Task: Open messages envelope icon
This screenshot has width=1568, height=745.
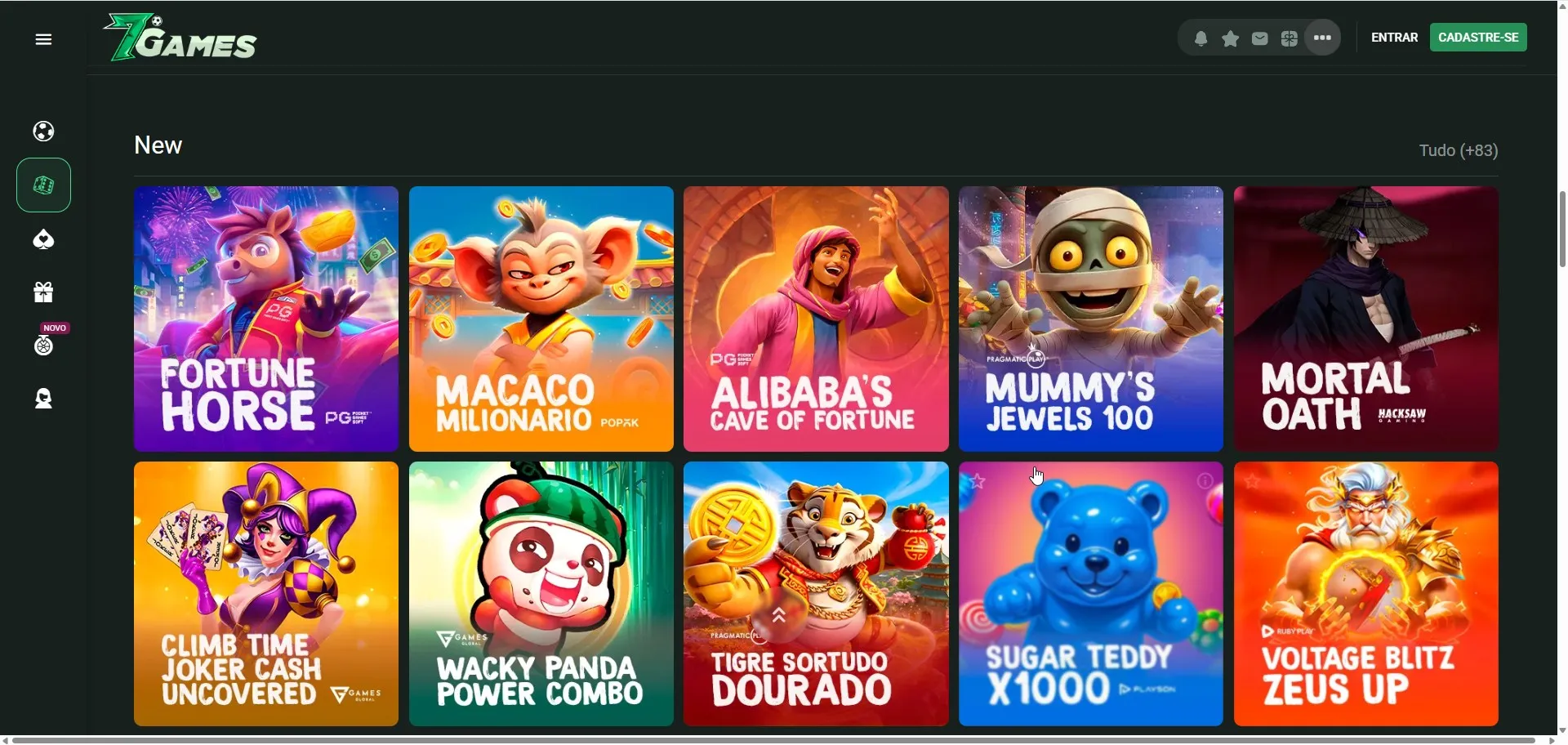Action: [x=1259, y=38]
